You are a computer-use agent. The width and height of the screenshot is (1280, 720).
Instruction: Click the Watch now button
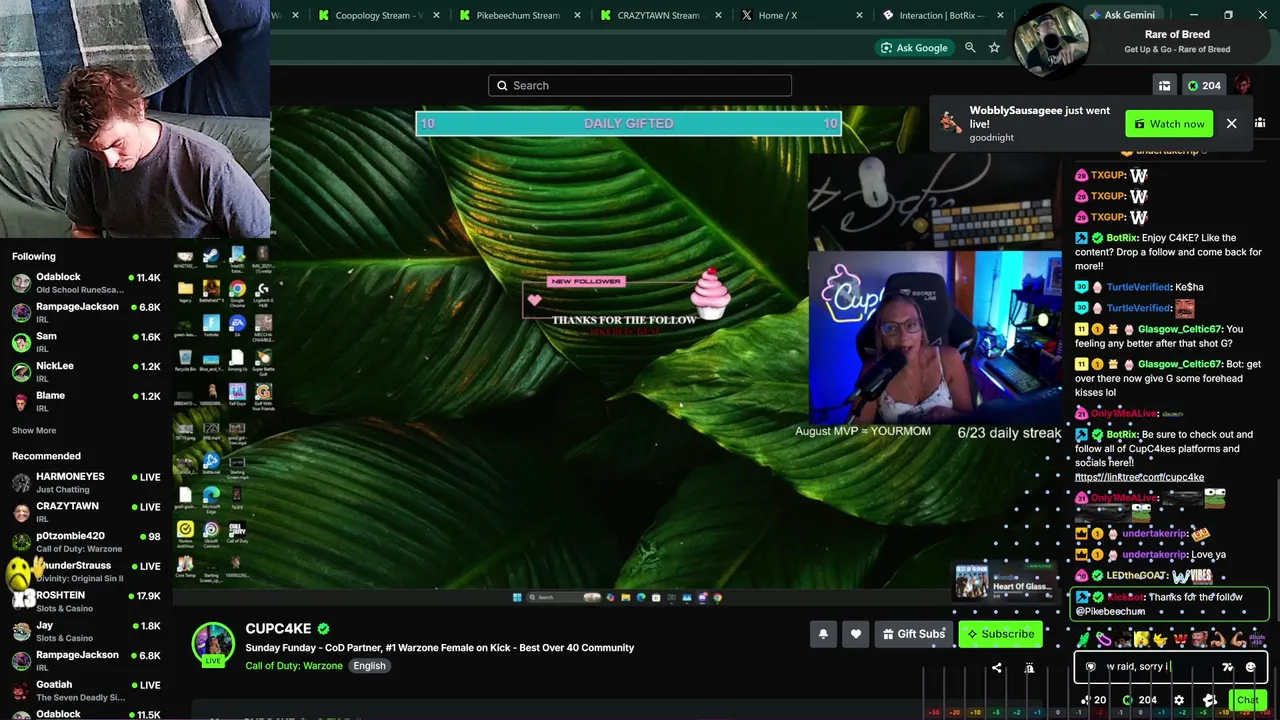1169,124
